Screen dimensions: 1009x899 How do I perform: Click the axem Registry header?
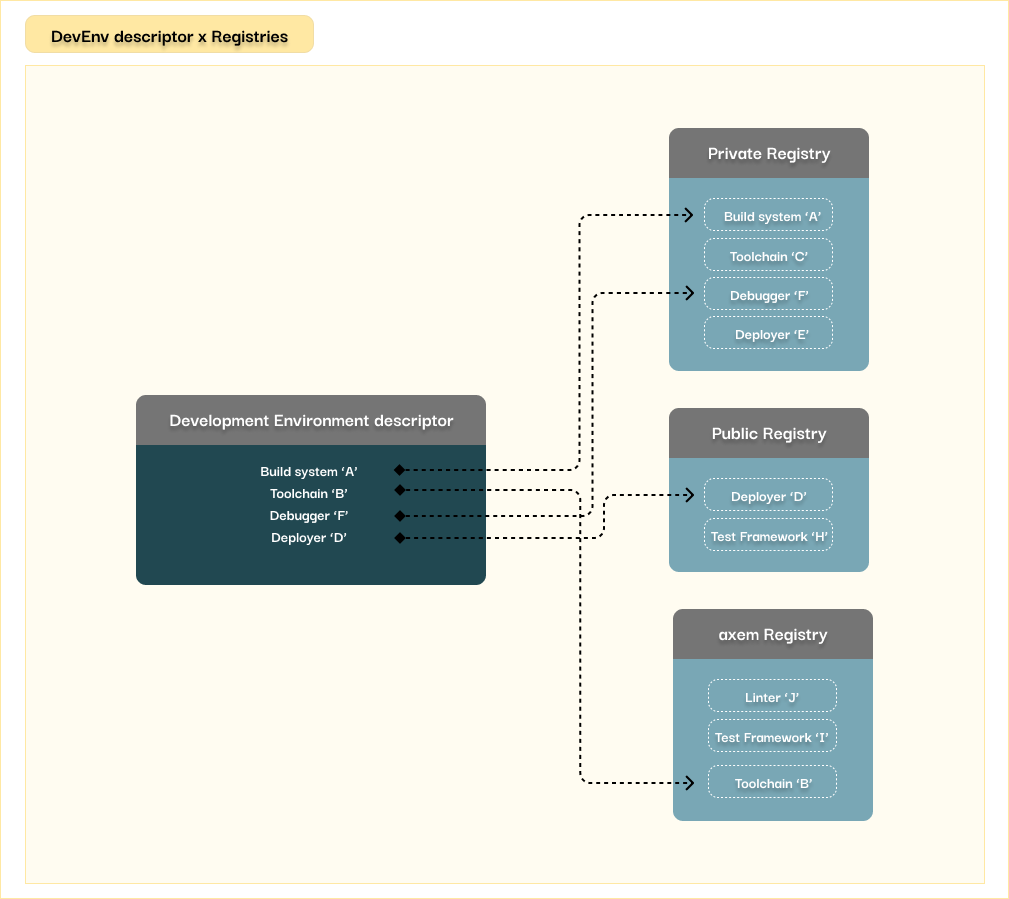773,635
